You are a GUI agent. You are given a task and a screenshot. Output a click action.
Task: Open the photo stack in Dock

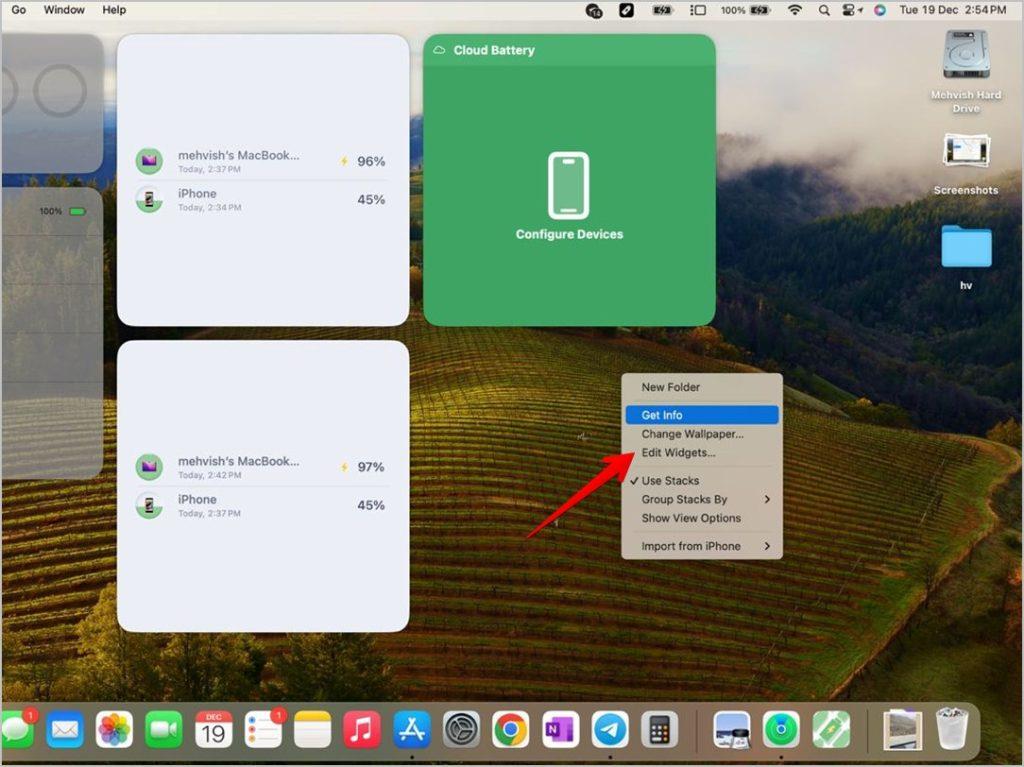[x=903, y=729]
